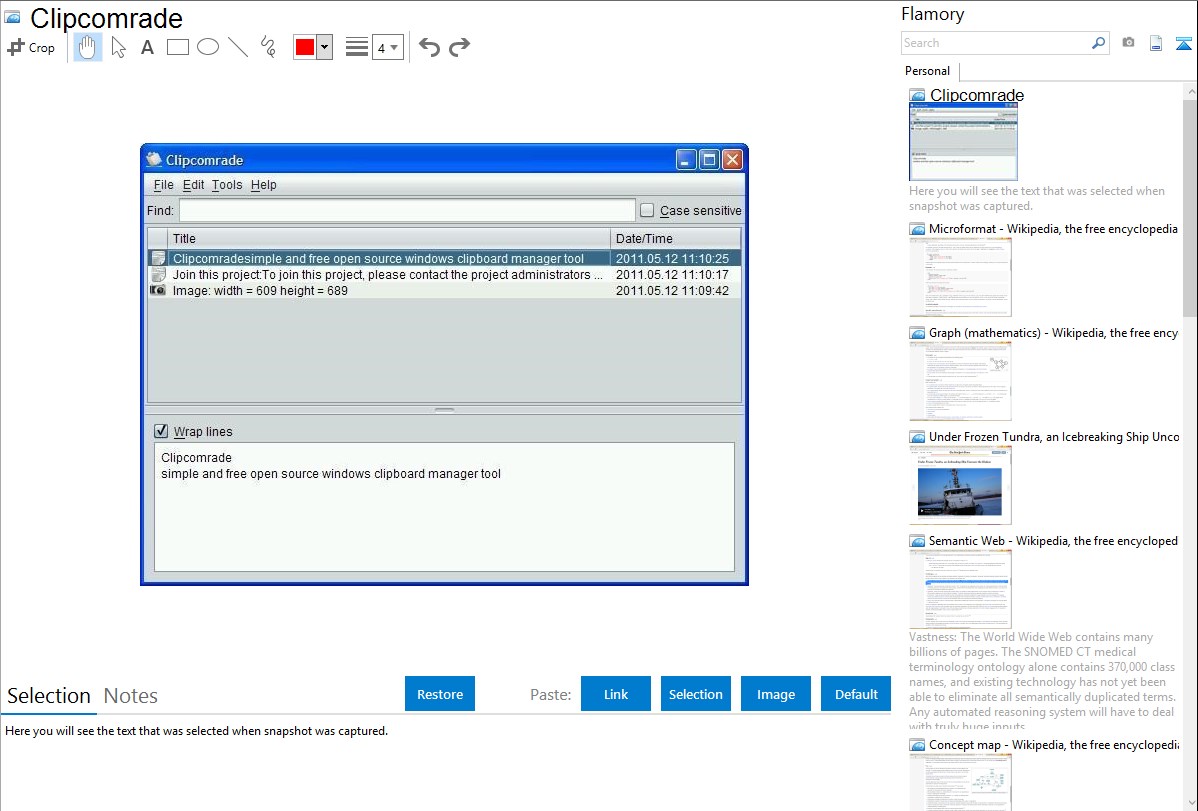Viewport: 1198px width, 811px height.
Task: Select the ellipse shape tool
Action: pyautogui.click(x=208, y=47)
